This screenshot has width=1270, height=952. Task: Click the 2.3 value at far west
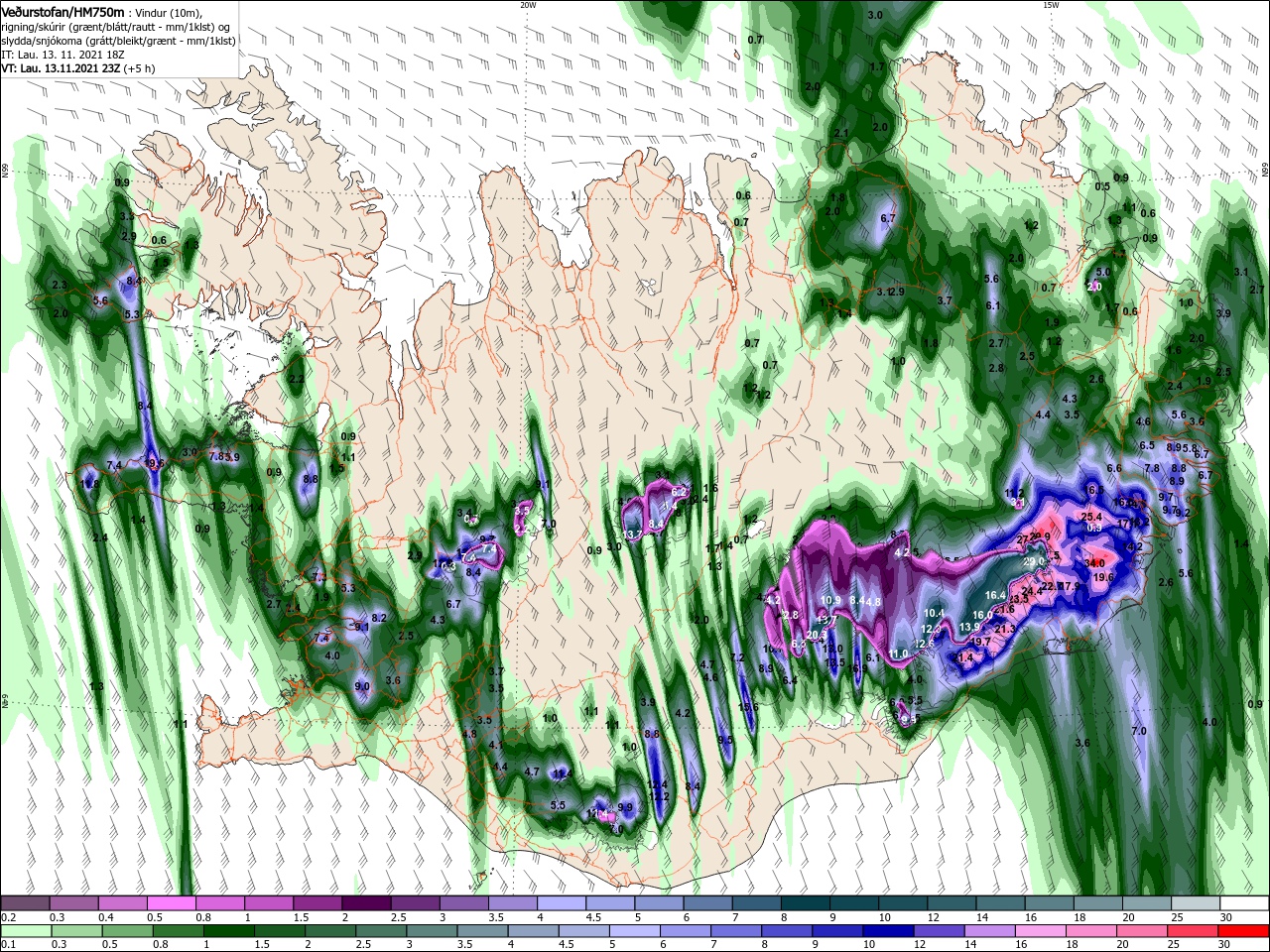[59, 286]
